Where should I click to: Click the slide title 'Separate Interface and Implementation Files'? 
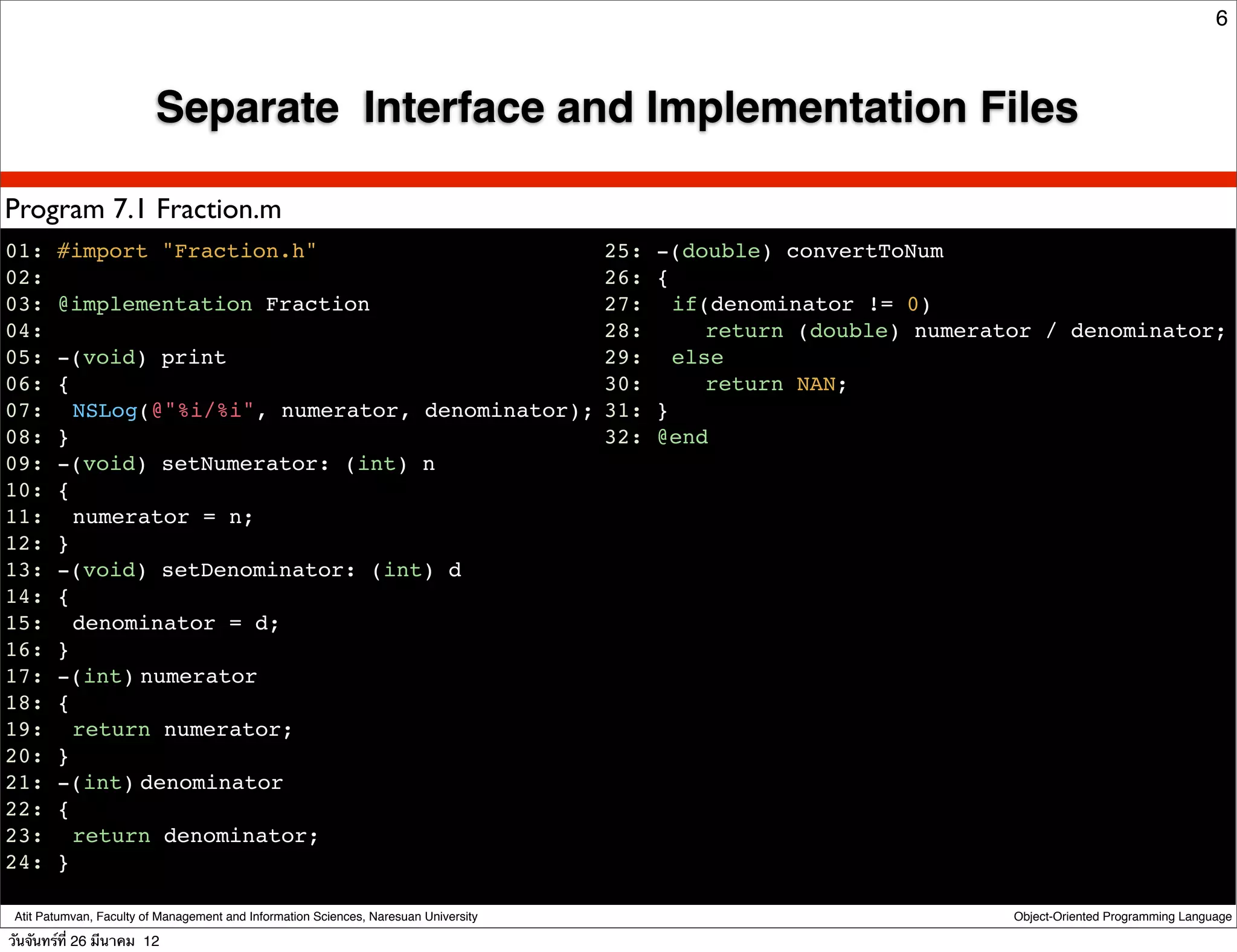coord(616,108)
